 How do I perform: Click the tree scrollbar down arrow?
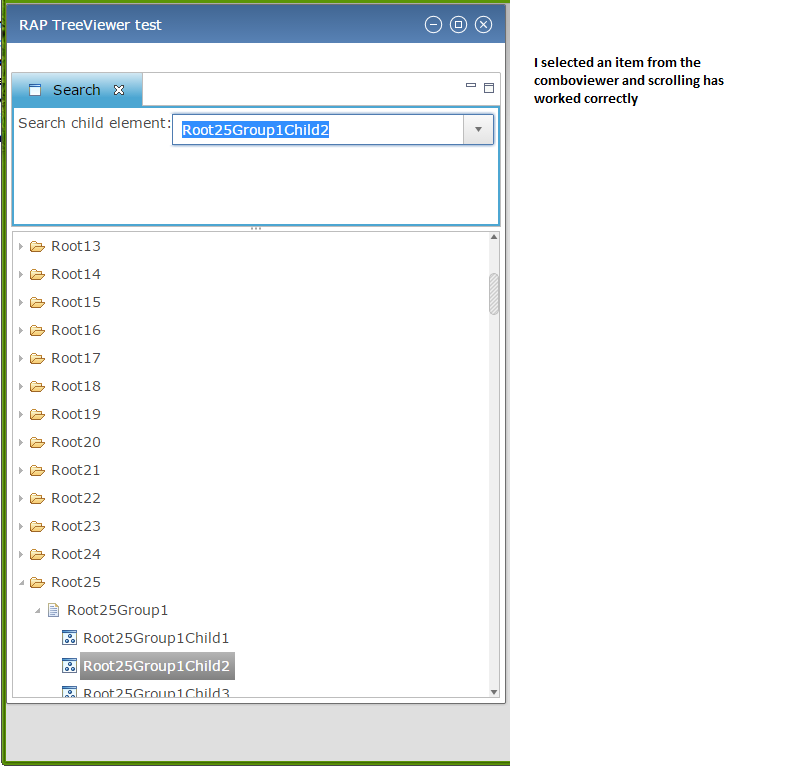pyautogui.click(x=494, y=692)
